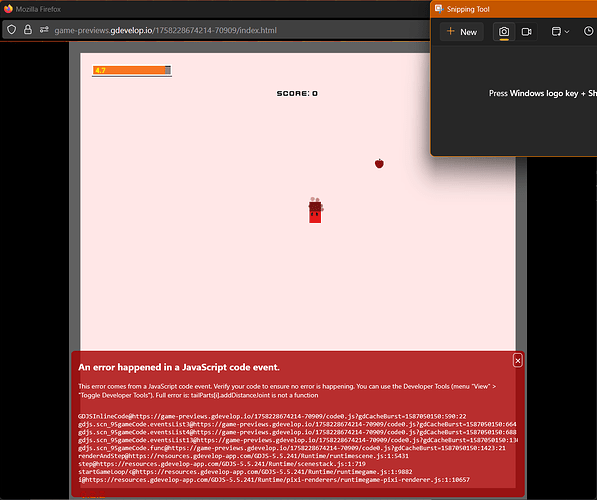Switch to video Record mode toggle
597x500 pixels.
pos(526,32)
